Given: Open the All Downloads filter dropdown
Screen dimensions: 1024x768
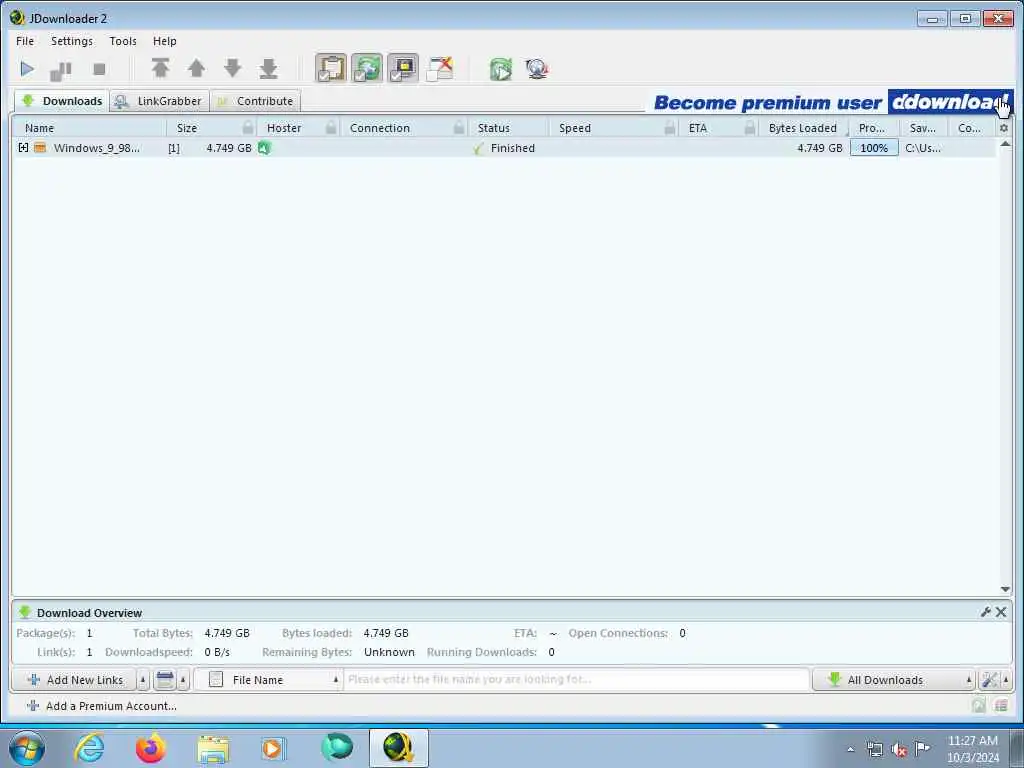Looking at the screenshot, I should tap(894, 680).
